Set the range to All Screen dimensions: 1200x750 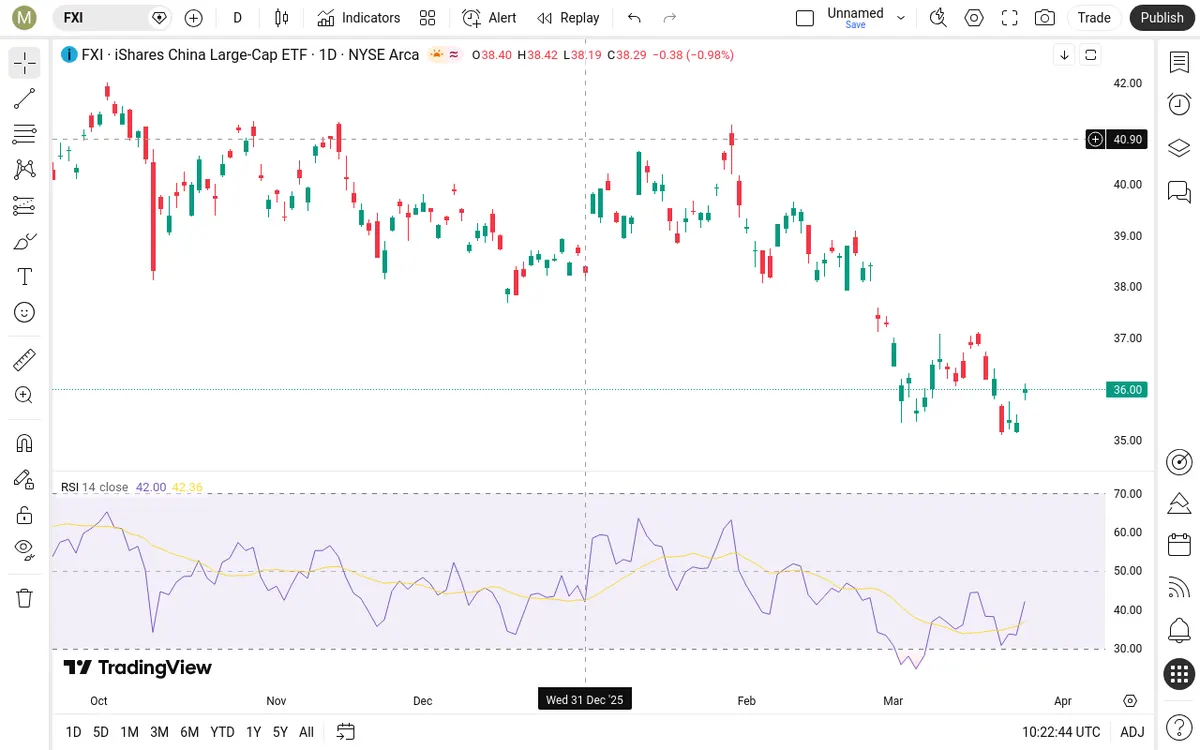306,732
